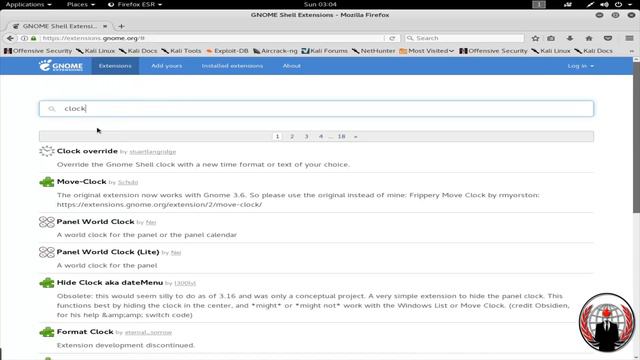
Task: Click the Firefox Search box
Action: (x=464, y=38)
